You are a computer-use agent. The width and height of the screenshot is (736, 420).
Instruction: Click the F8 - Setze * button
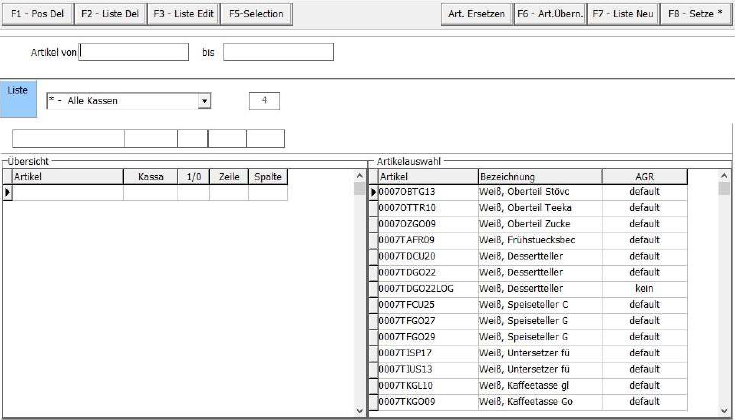coord(696,15)
